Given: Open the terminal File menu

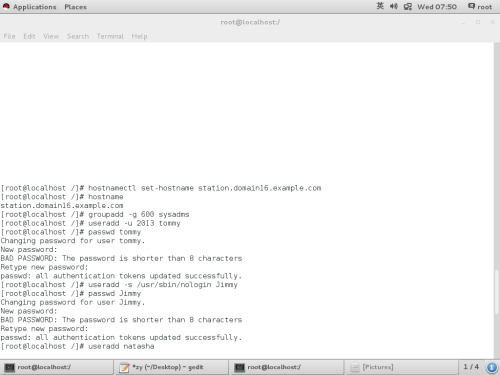Looking at the screenshot, I should click(x=9, y=36).
